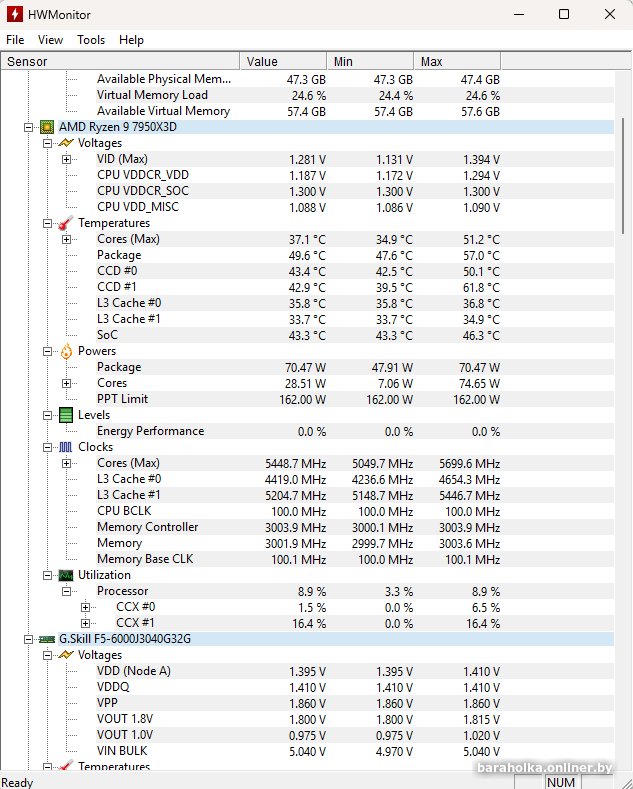Click the Utilization graph icon
Image resolution: width=633 pixels, height=789 pixels.
[66, 575]
